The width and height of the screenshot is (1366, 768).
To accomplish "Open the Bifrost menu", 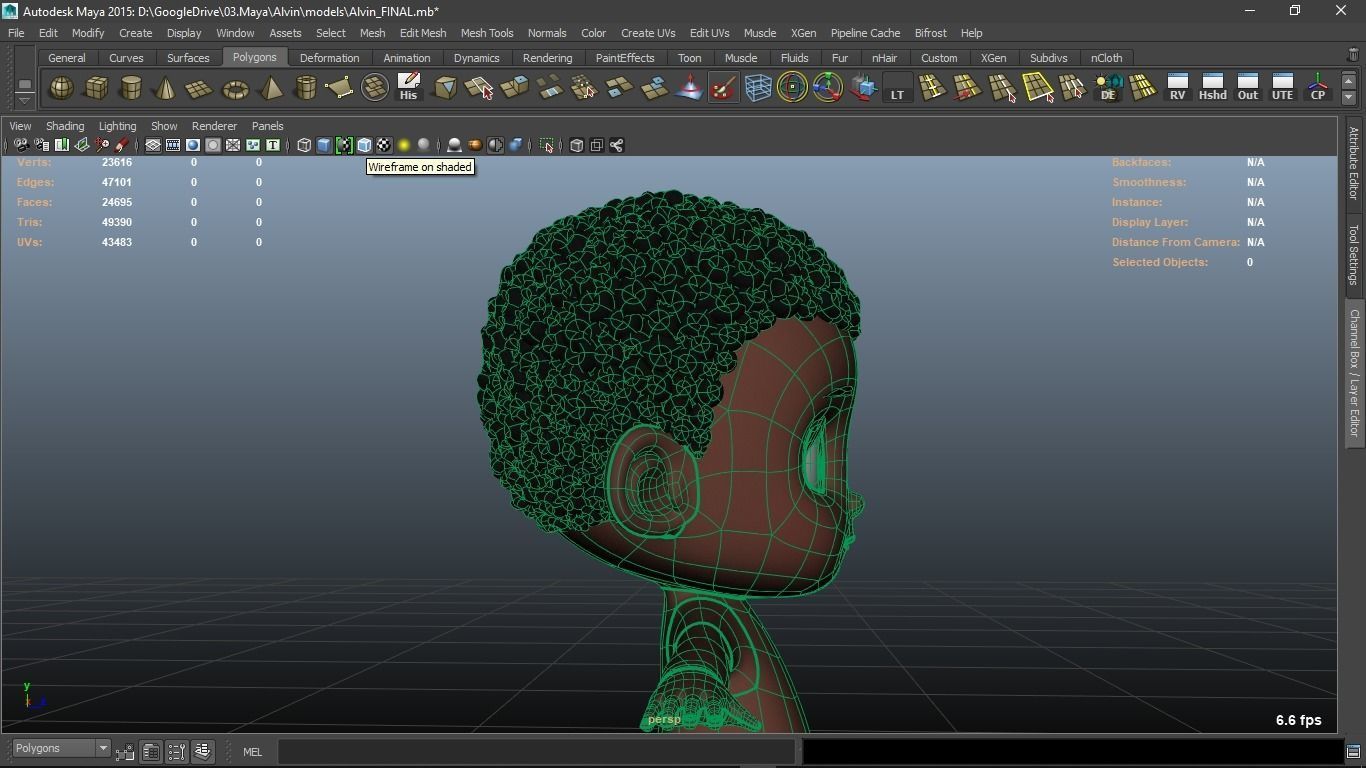I will pyautogui.click(x=930, y=33).
